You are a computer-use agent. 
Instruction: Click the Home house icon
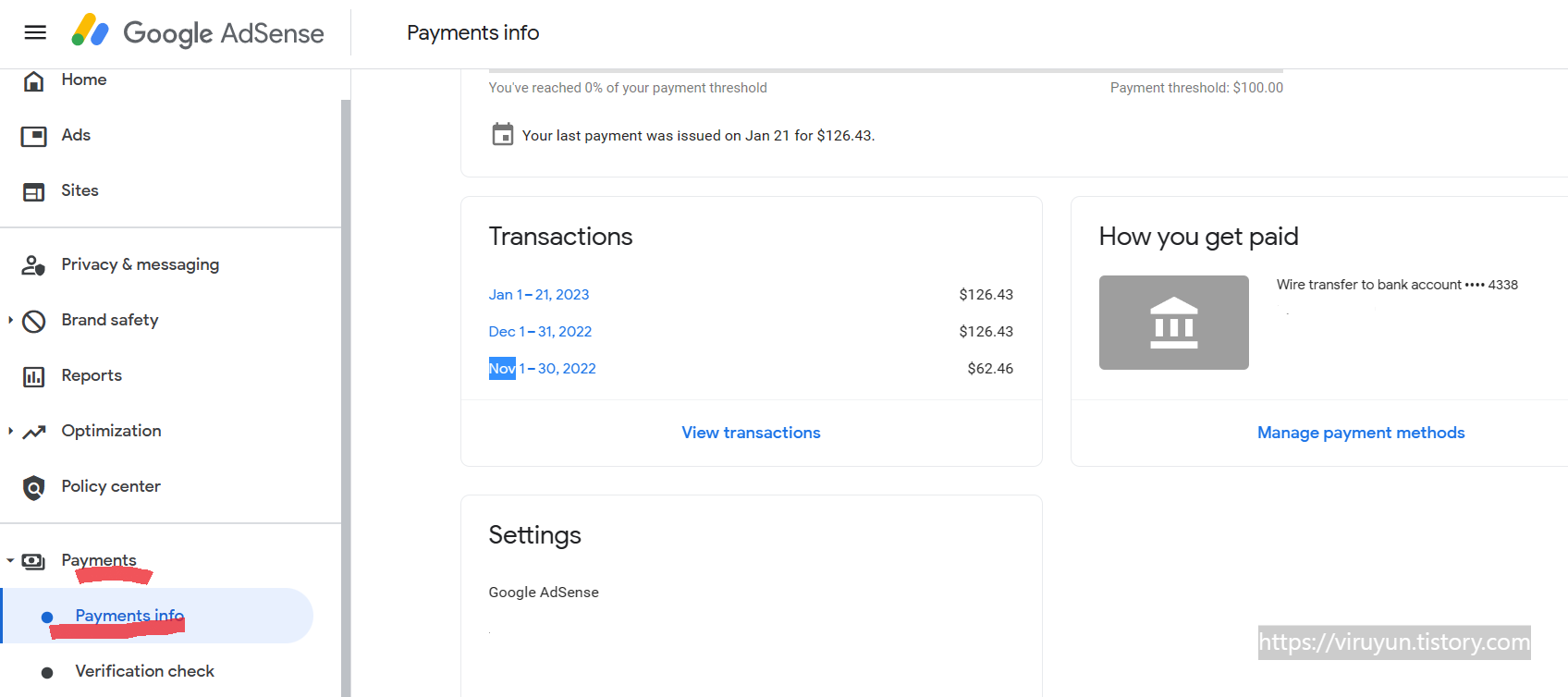pos(33,81)
